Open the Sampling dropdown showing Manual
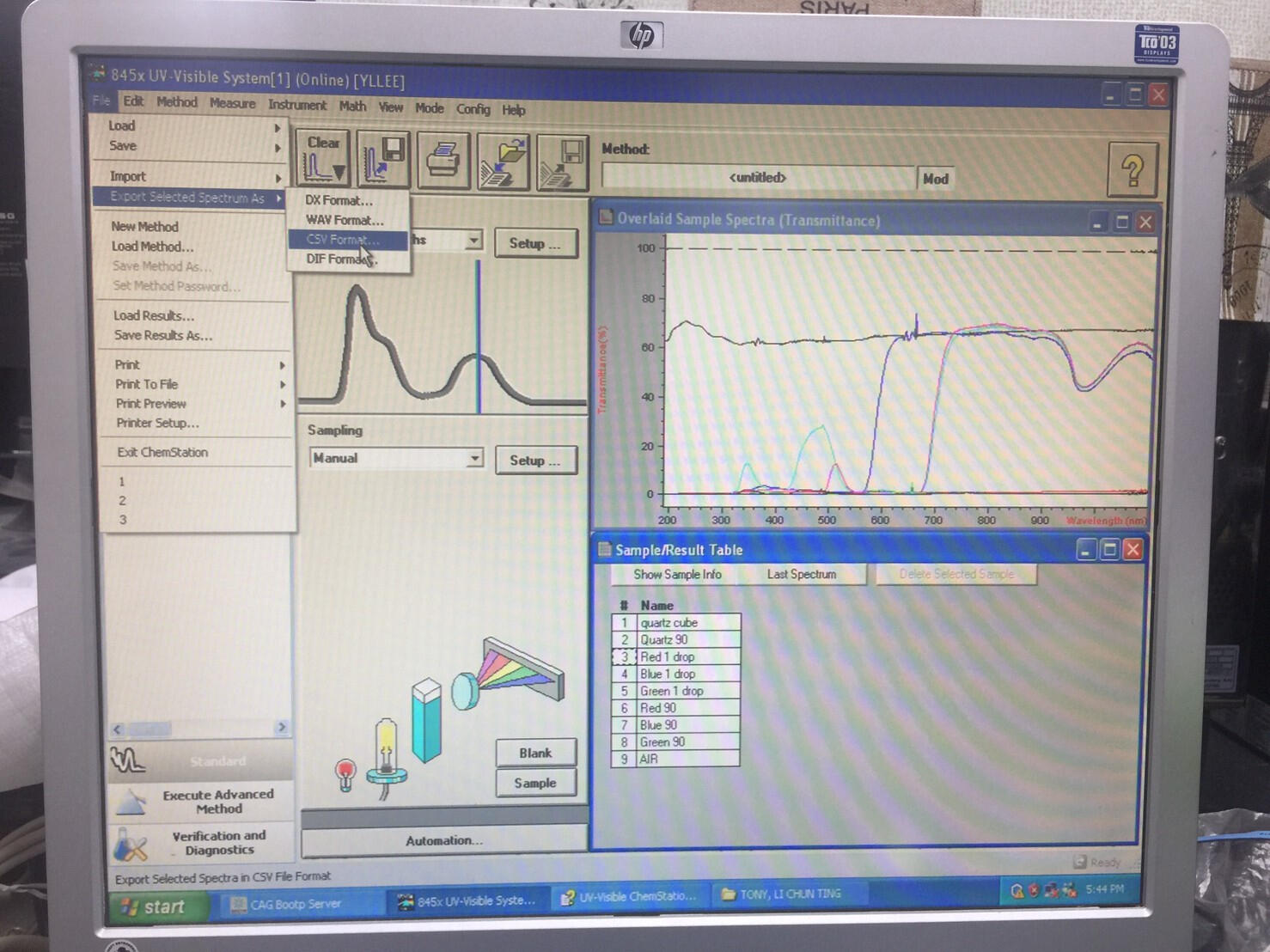This screenshot has height=952, width=1270. [x=474, y=458]
